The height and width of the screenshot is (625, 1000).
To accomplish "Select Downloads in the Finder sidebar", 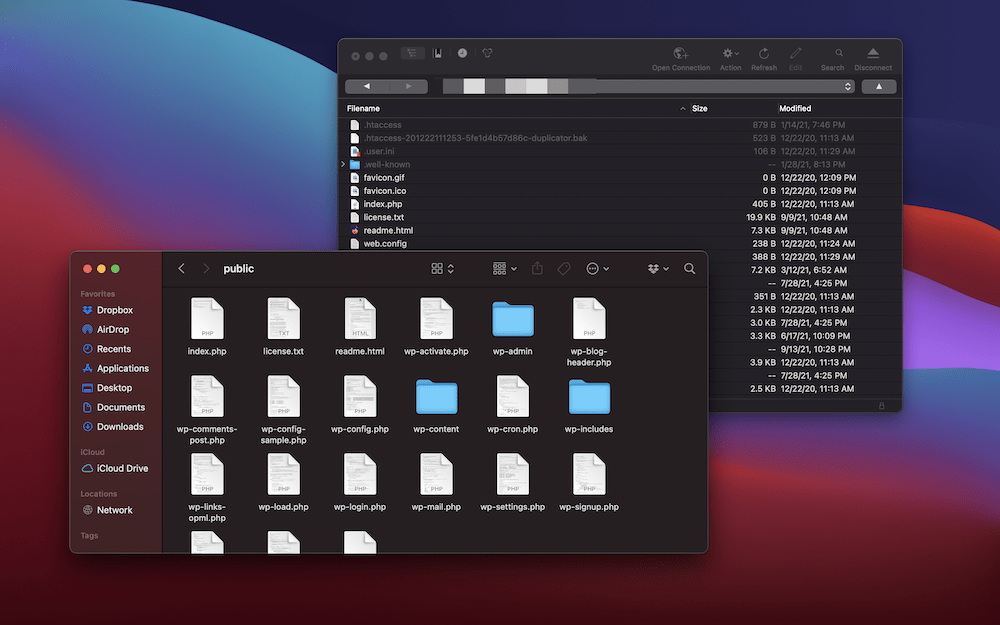I will coord(120,427).
